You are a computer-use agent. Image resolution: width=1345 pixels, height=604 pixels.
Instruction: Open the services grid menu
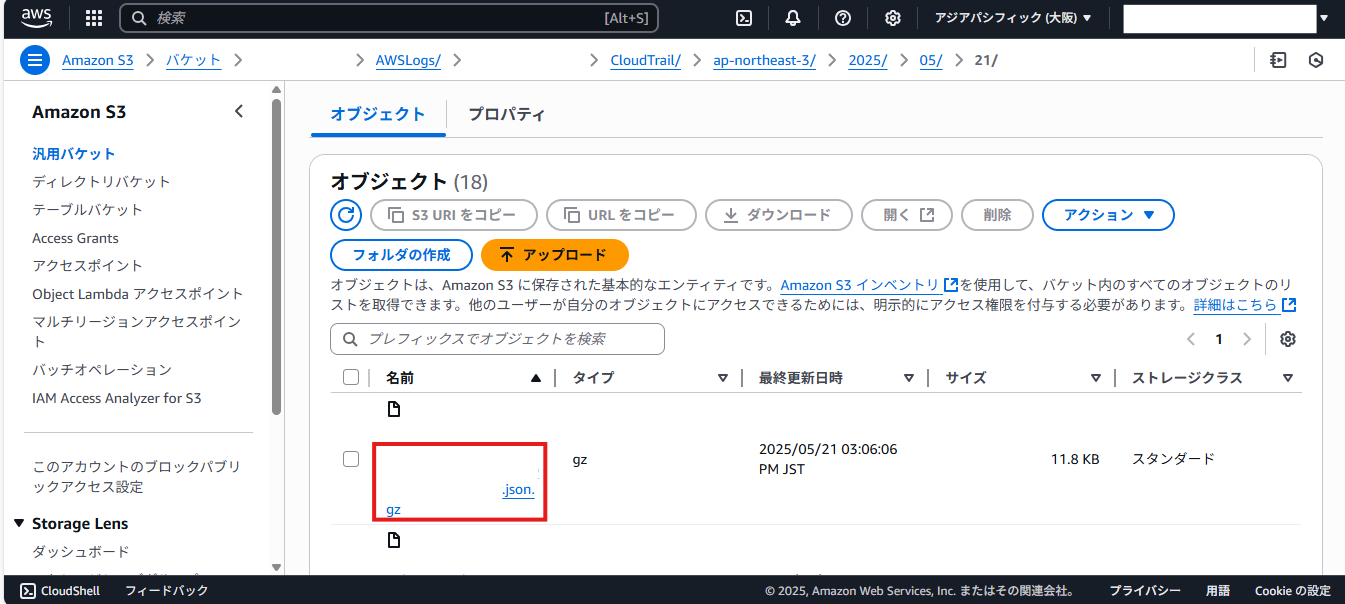94,18
